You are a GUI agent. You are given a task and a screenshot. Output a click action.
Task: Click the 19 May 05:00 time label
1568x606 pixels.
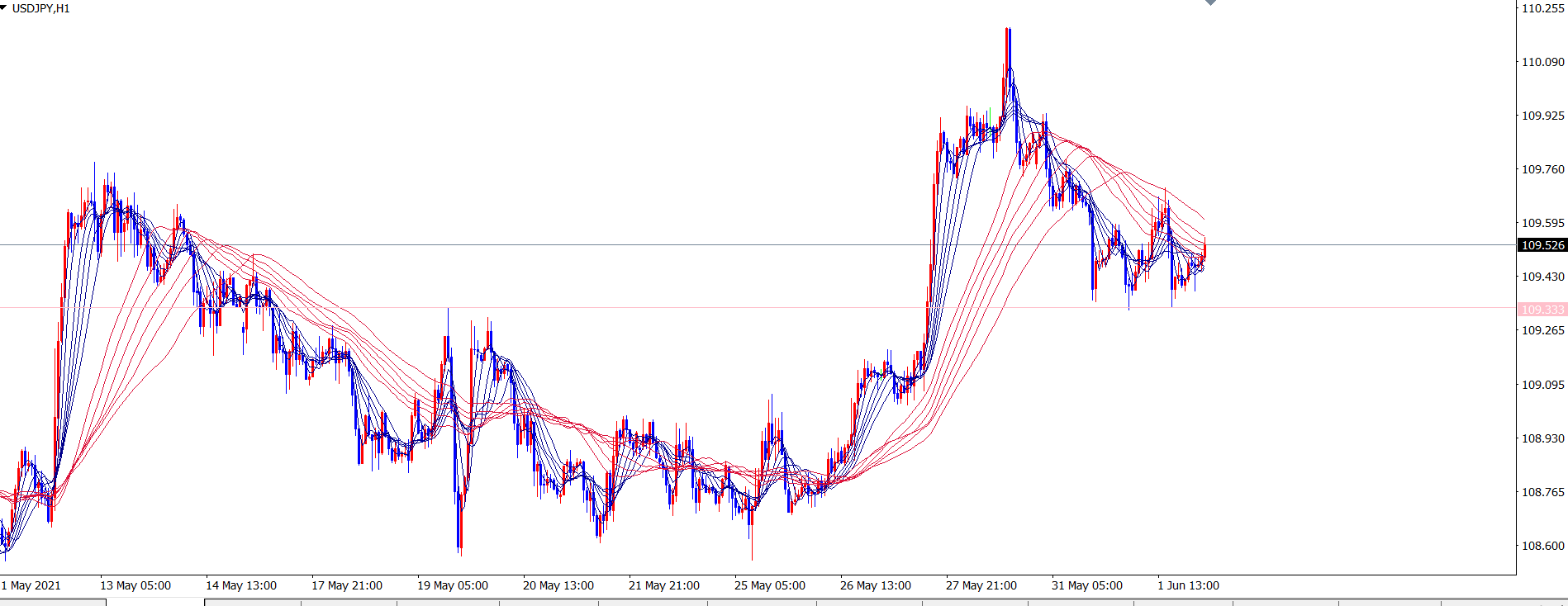click(x=453, y=585)
